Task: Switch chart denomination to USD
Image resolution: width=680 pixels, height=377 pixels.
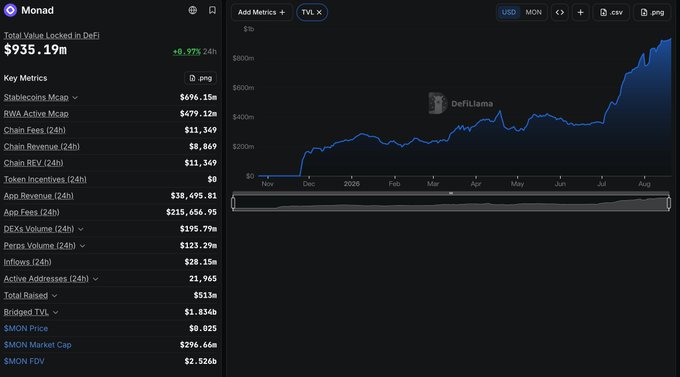Action: (x=509, y=12)
